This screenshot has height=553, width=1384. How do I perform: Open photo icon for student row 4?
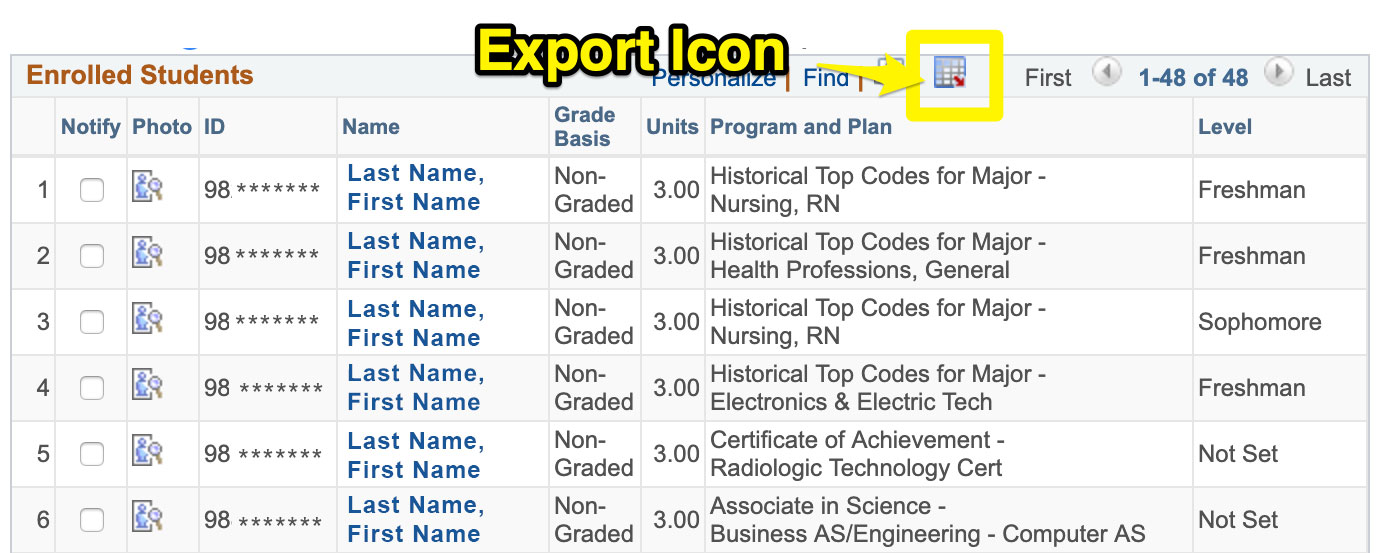coord(147,386)
